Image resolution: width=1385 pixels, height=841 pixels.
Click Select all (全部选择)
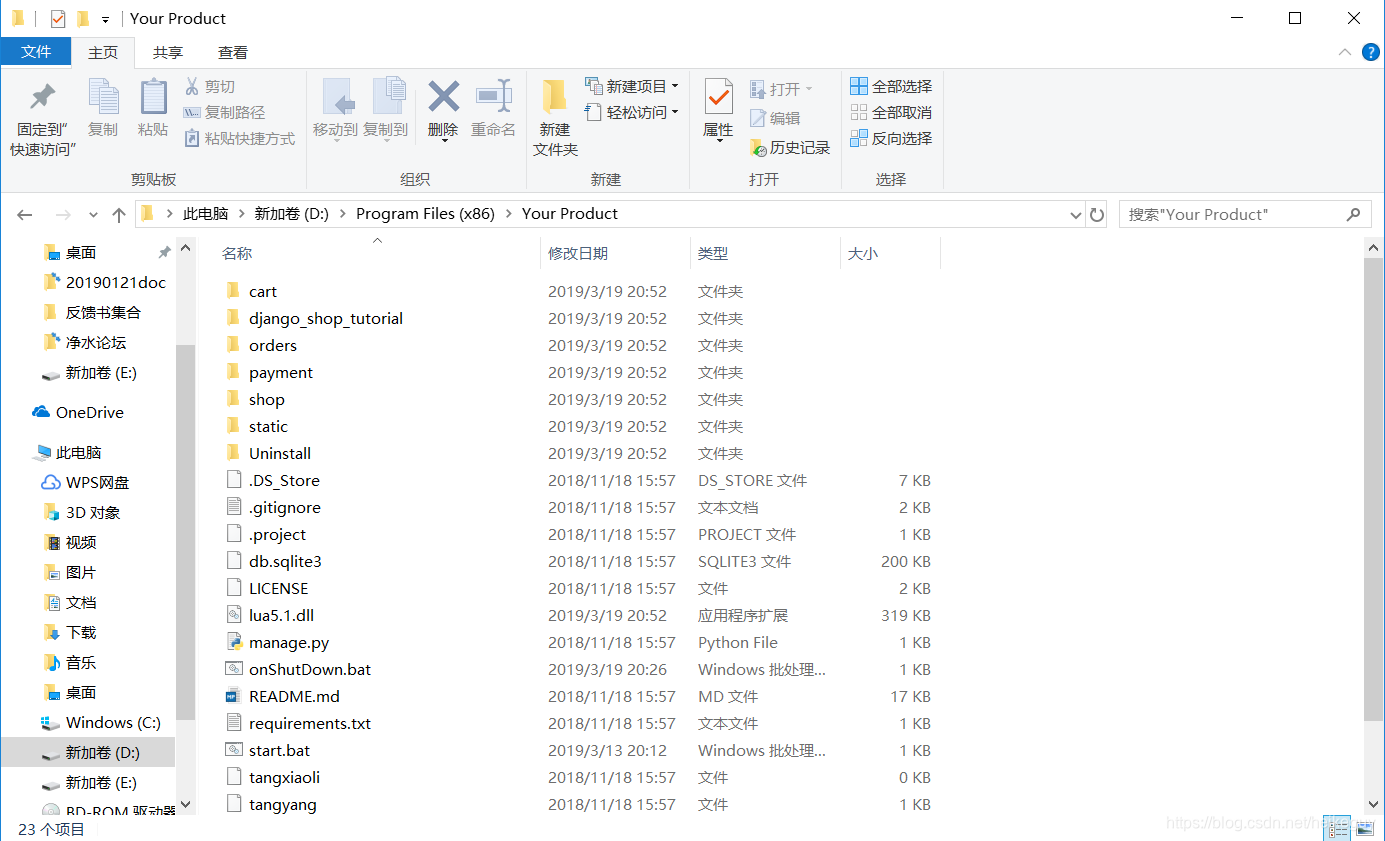[x=891, y=87]
